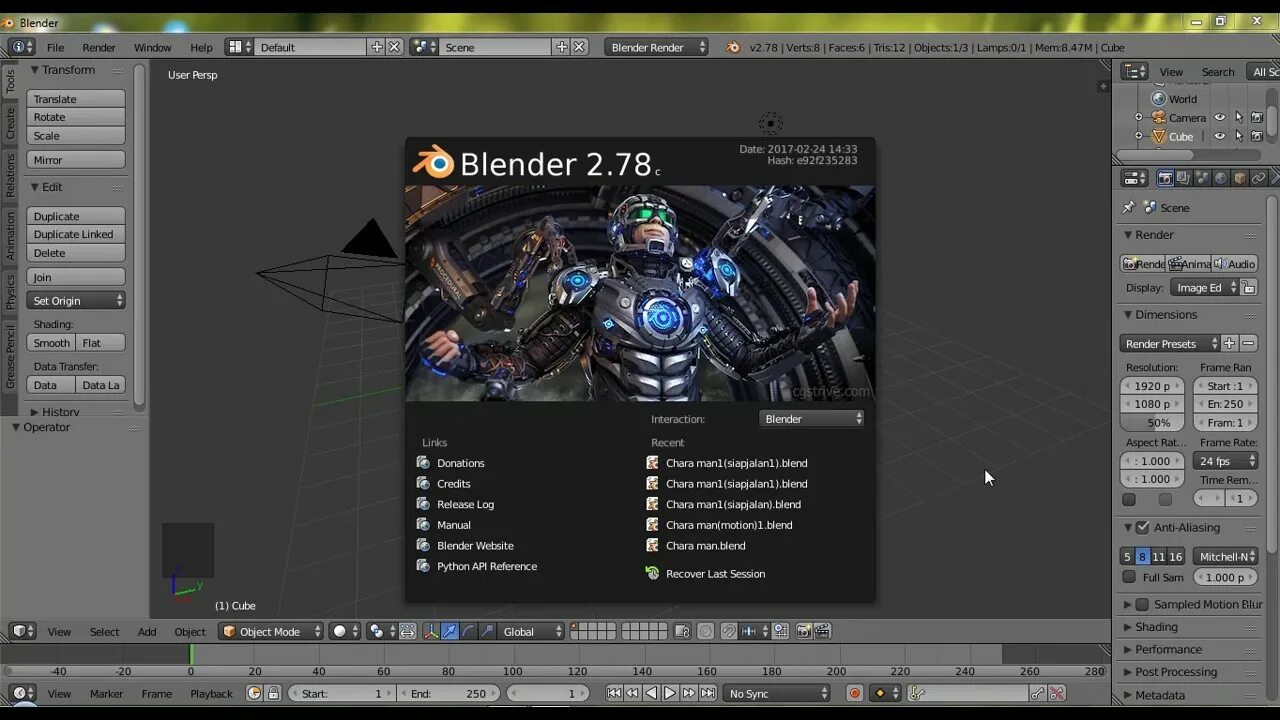
Task: Toggle the display lock icon next to Image Ed
Action: (x=1249, y=287)
